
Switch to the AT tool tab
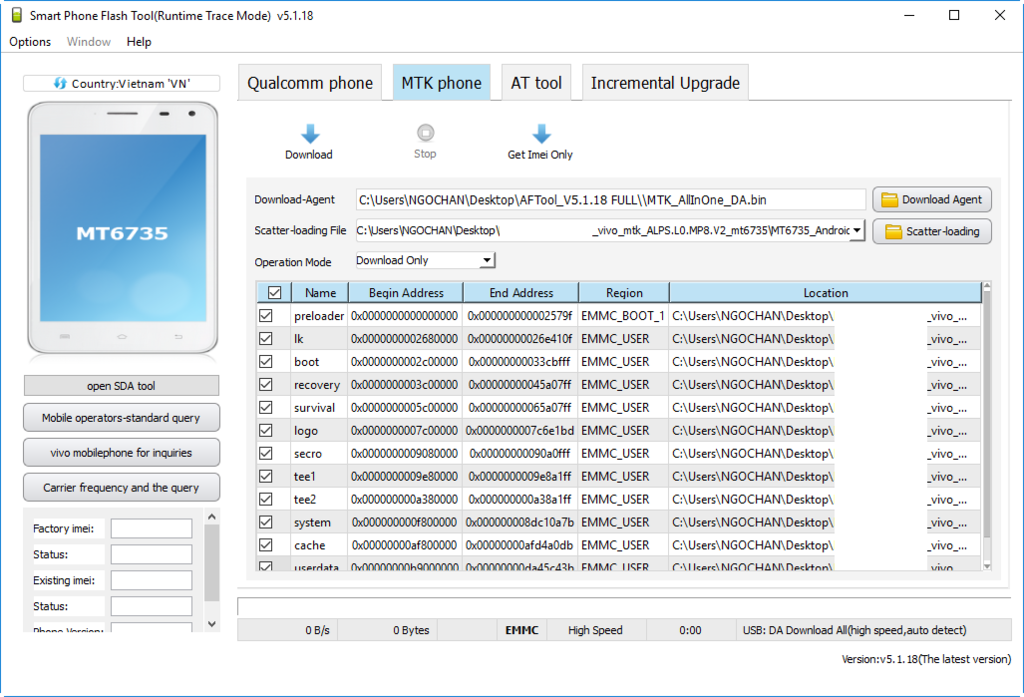536,83
